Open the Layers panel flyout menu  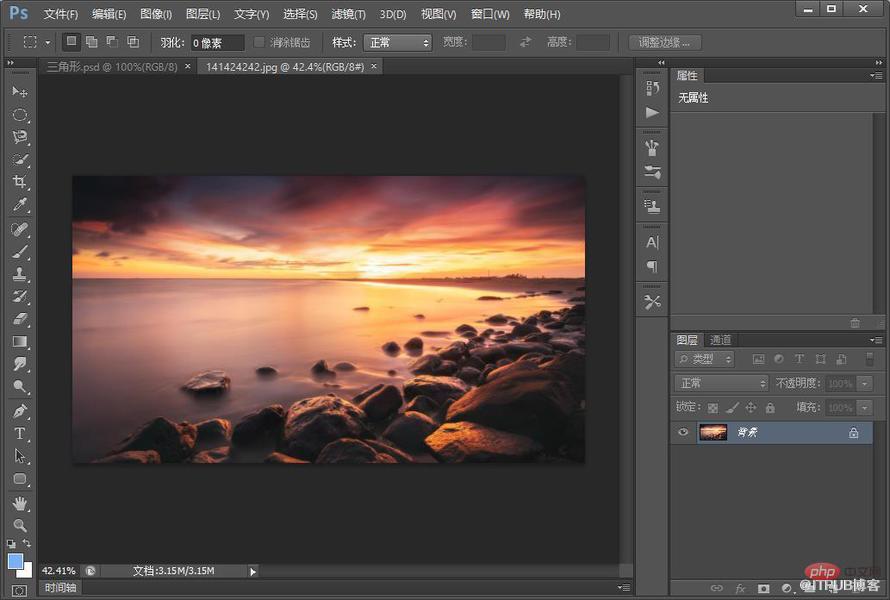[x=876, y=340]
